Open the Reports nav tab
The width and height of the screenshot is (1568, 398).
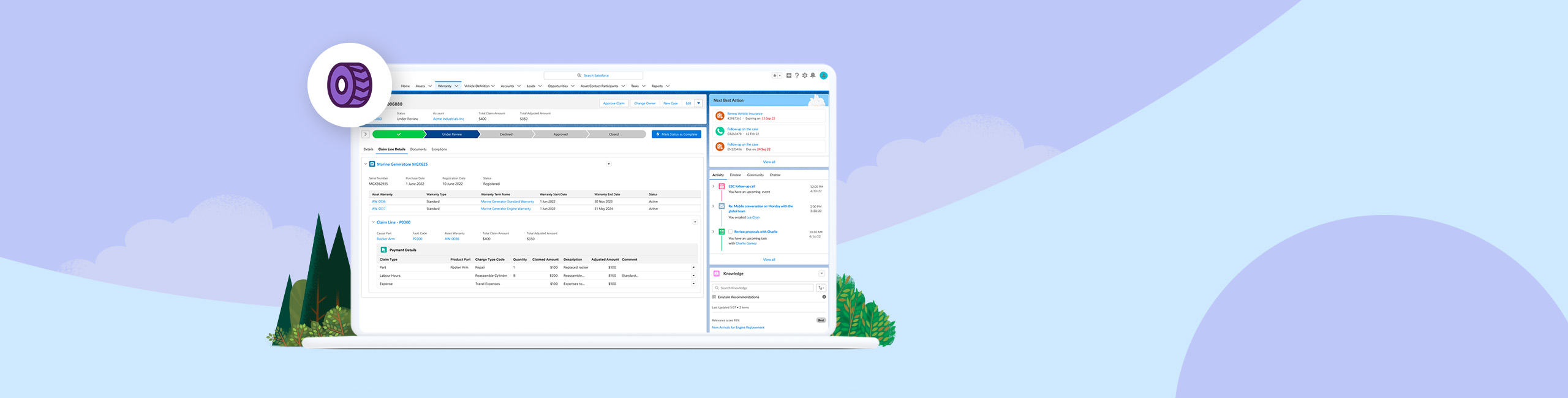coord(657,86)
